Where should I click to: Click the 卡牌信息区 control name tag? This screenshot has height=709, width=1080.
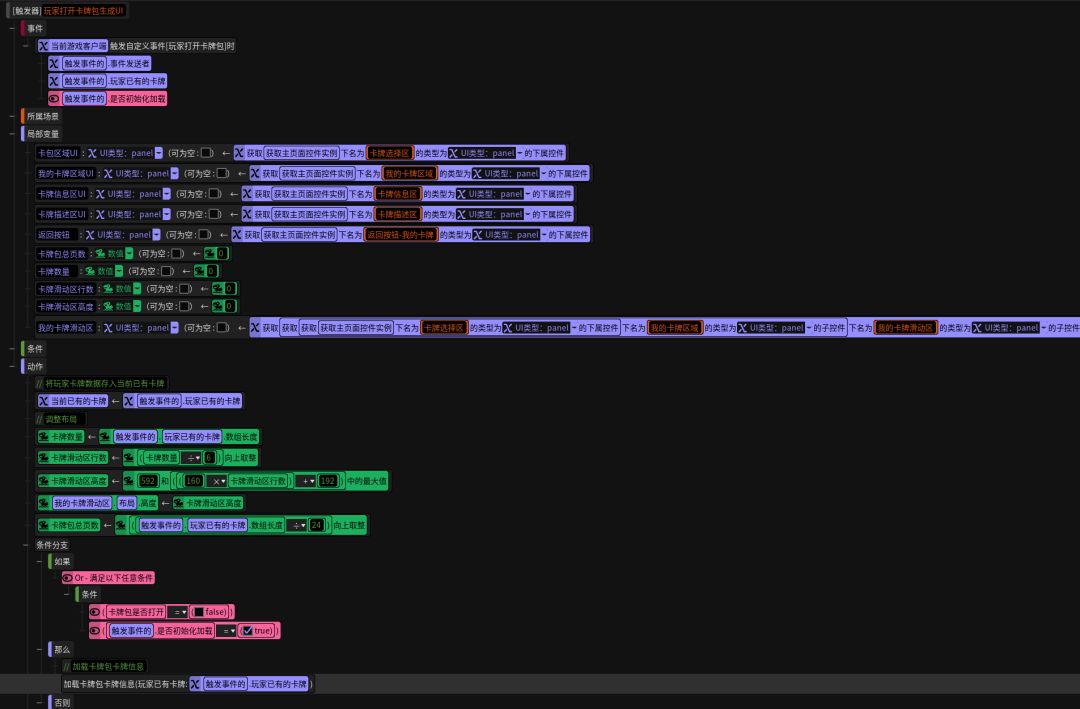click(397, 194)
